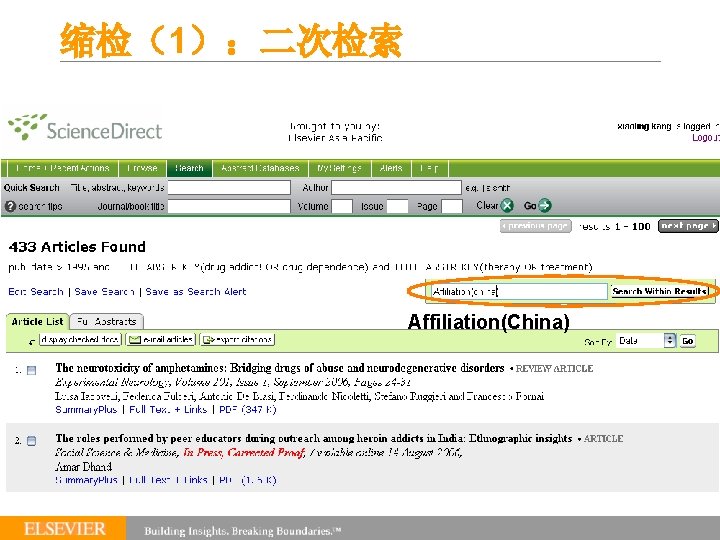Open SummaryPlus for Amar Dhand article
Image resolution: width=720 pixels, height=540 pixels.
(86, 480)
